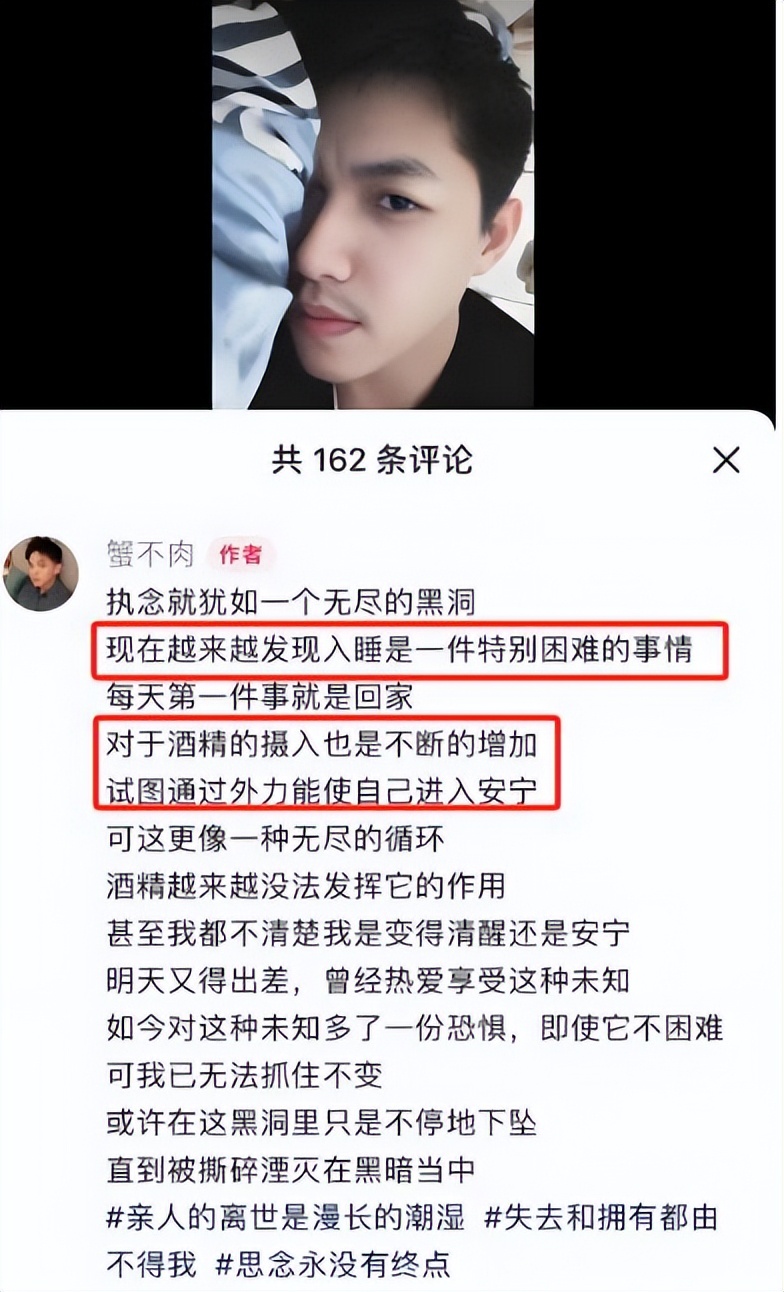Screen dimensions: 784x1292
Task: Open hashtag #思念永没有终点
Action: pos(334,1264)
